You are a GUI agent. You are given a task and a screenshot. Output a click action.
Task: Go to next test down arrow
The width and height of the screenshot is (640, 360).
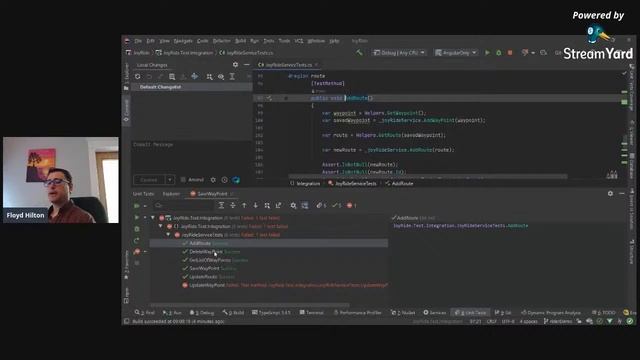[x=256, y=205]
